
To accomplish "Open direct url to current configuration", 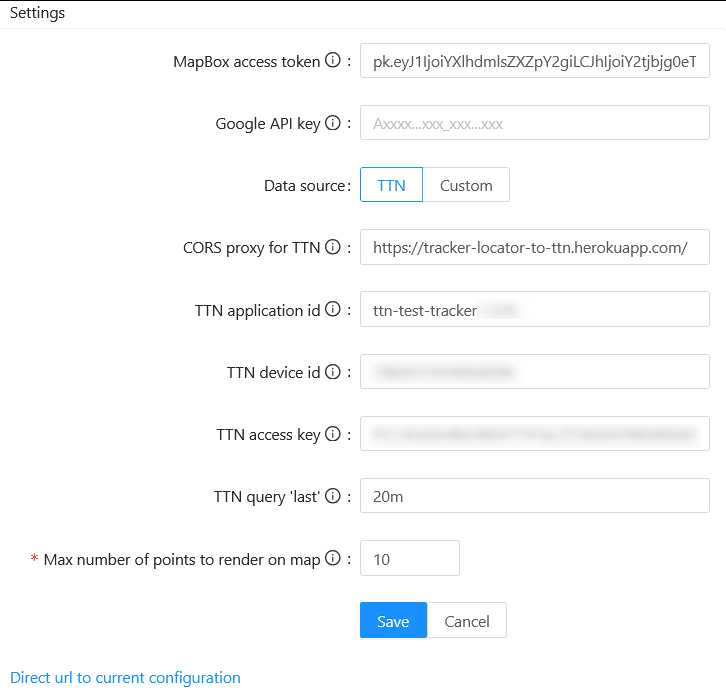I will pos(125,677).
